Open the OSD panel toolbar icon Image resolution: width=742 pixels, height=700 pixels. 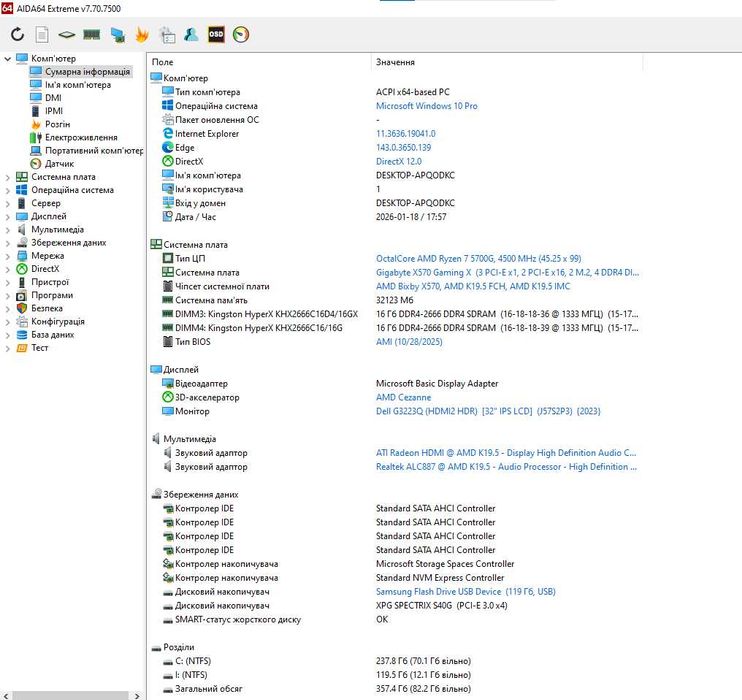[x=216, y=34]
